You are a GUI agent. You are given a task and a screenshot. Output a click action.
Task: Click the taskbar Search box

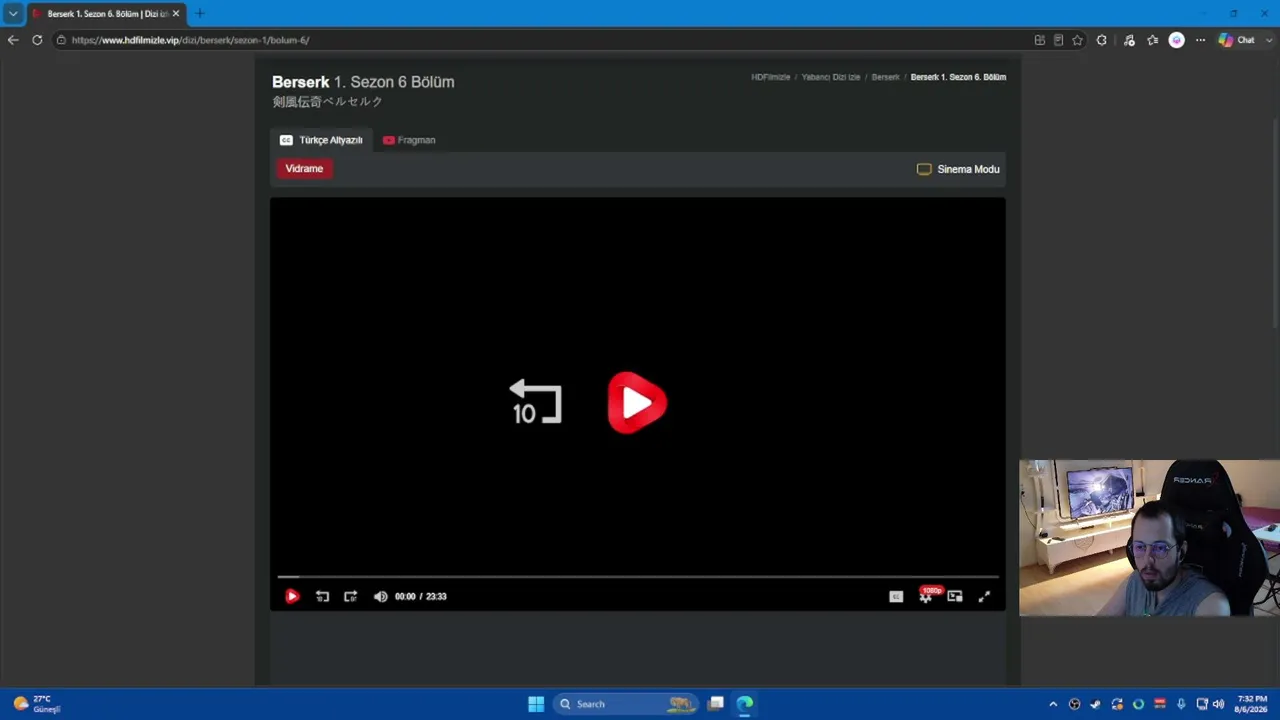[x=626, y=704]
